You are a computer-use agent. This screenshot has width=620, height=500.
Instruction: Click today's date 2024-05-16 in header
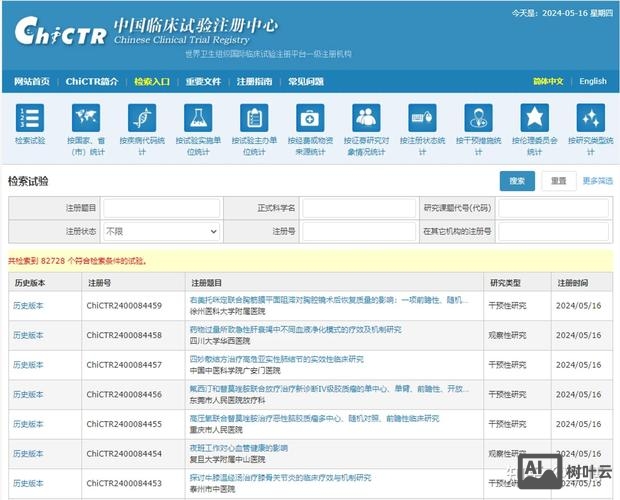565,13
